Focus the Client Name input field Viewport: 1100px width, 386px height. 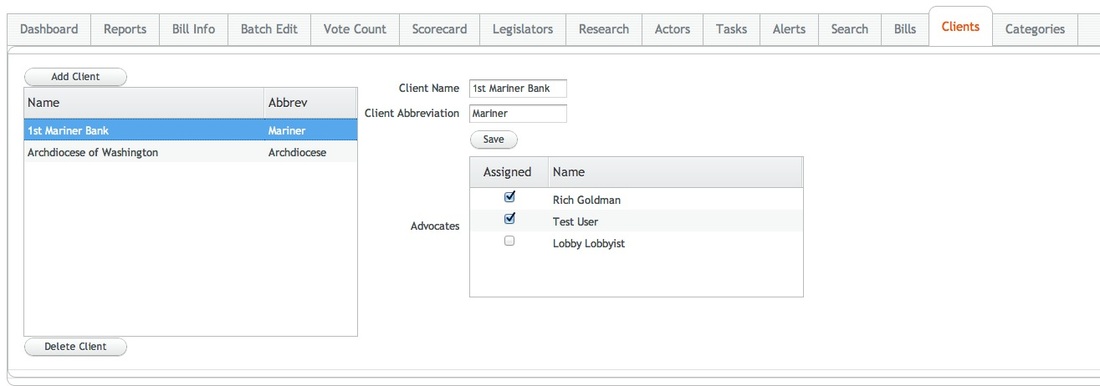pyautogui.click(x=518, y=88)
